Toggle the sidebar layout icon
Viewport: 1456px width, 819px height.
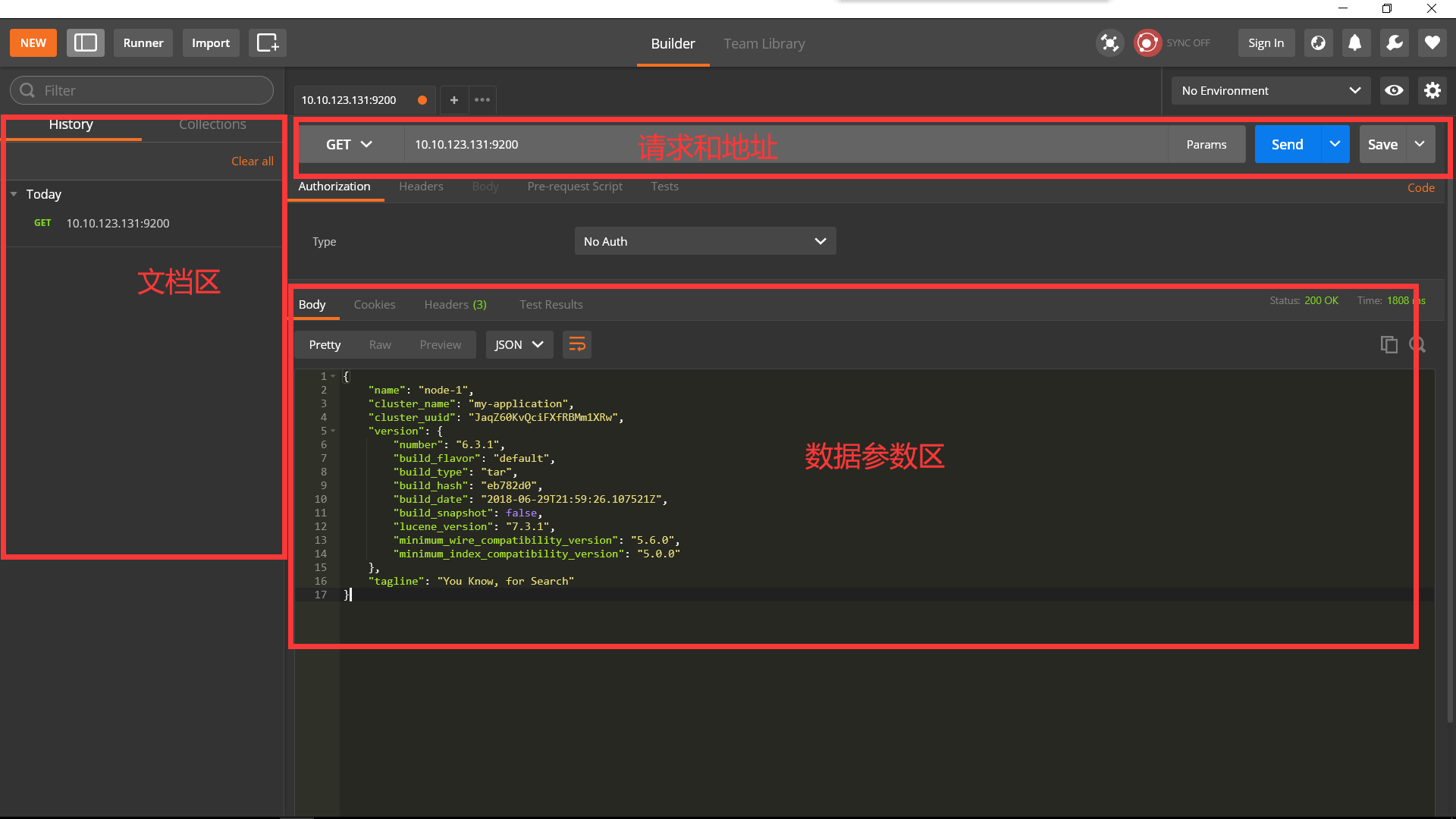tap(86, 43)
